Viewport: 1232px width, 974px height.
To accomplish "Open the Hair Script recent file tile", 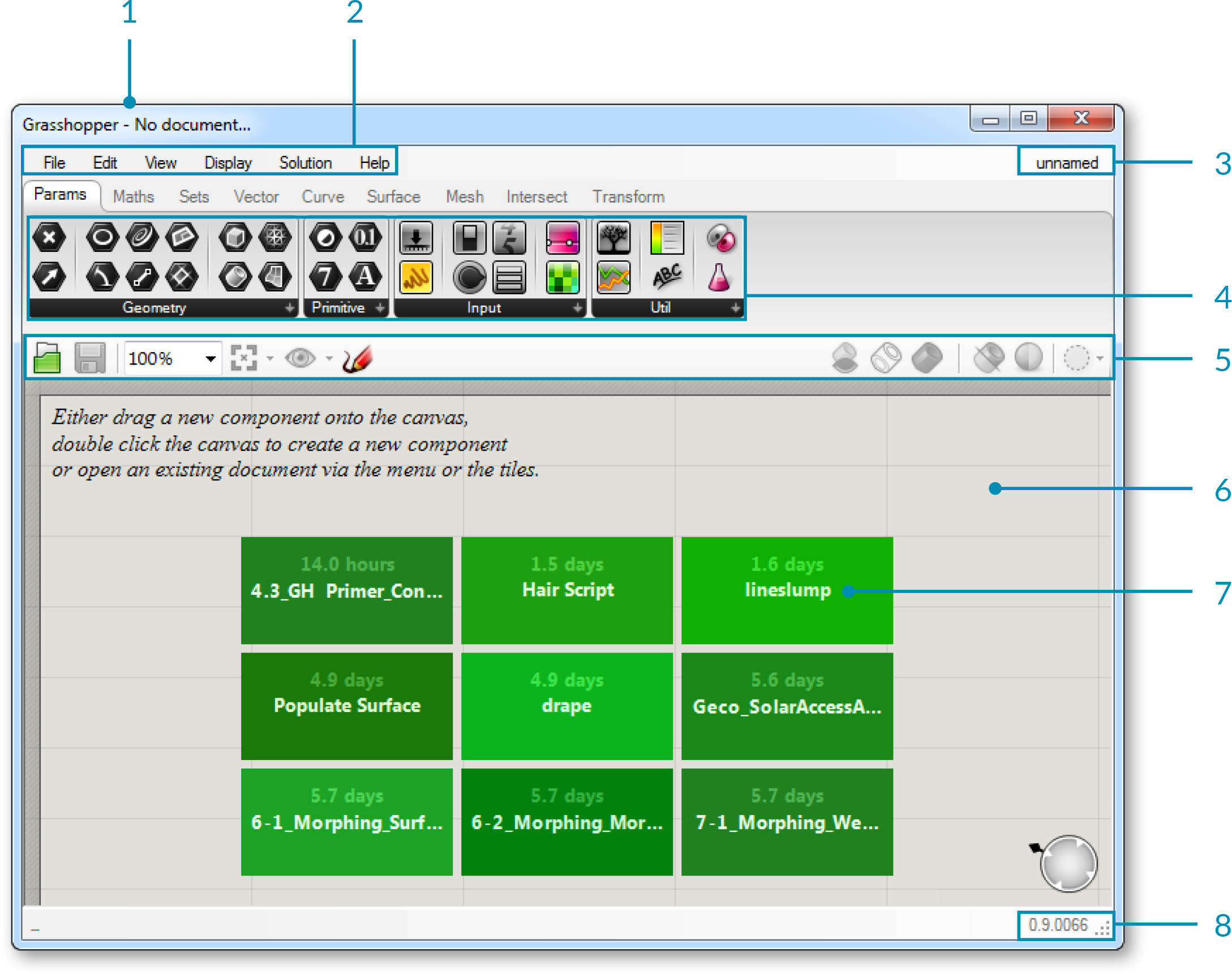I will point(567,590).
